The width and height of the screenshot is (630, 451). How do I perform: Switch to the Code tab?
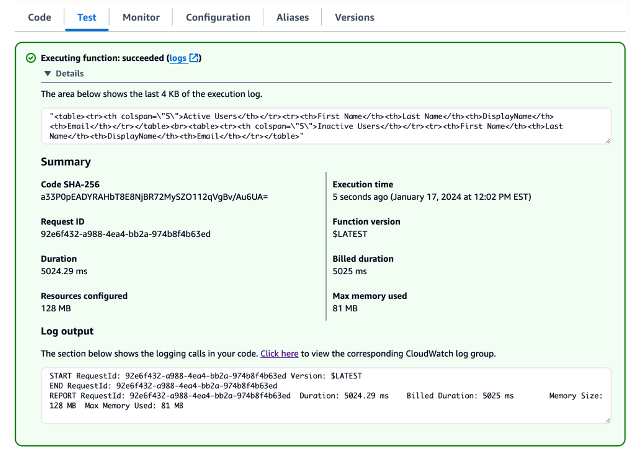tap(39, 17)
